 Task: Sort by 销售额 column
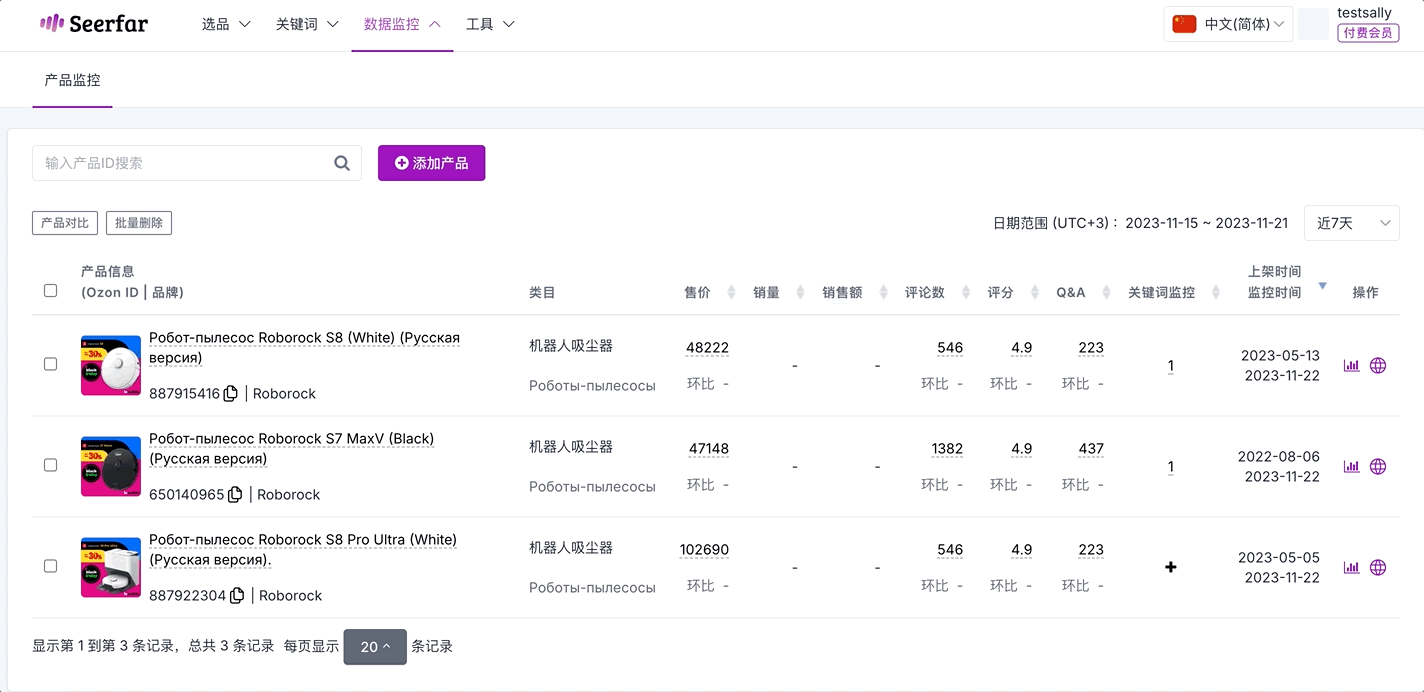[883, 292]
